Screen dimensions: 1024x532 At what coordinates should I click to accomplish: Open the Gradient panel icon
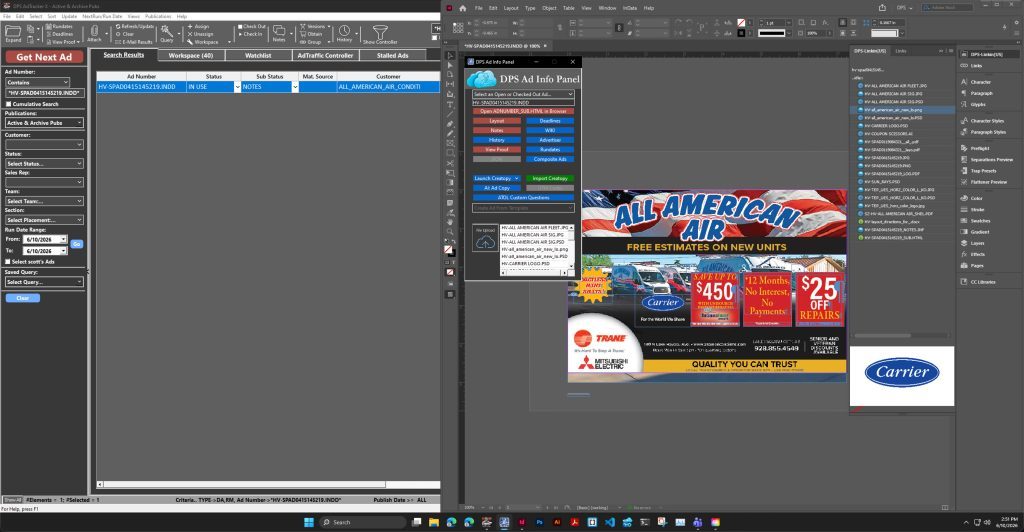[x=964, y=232]
